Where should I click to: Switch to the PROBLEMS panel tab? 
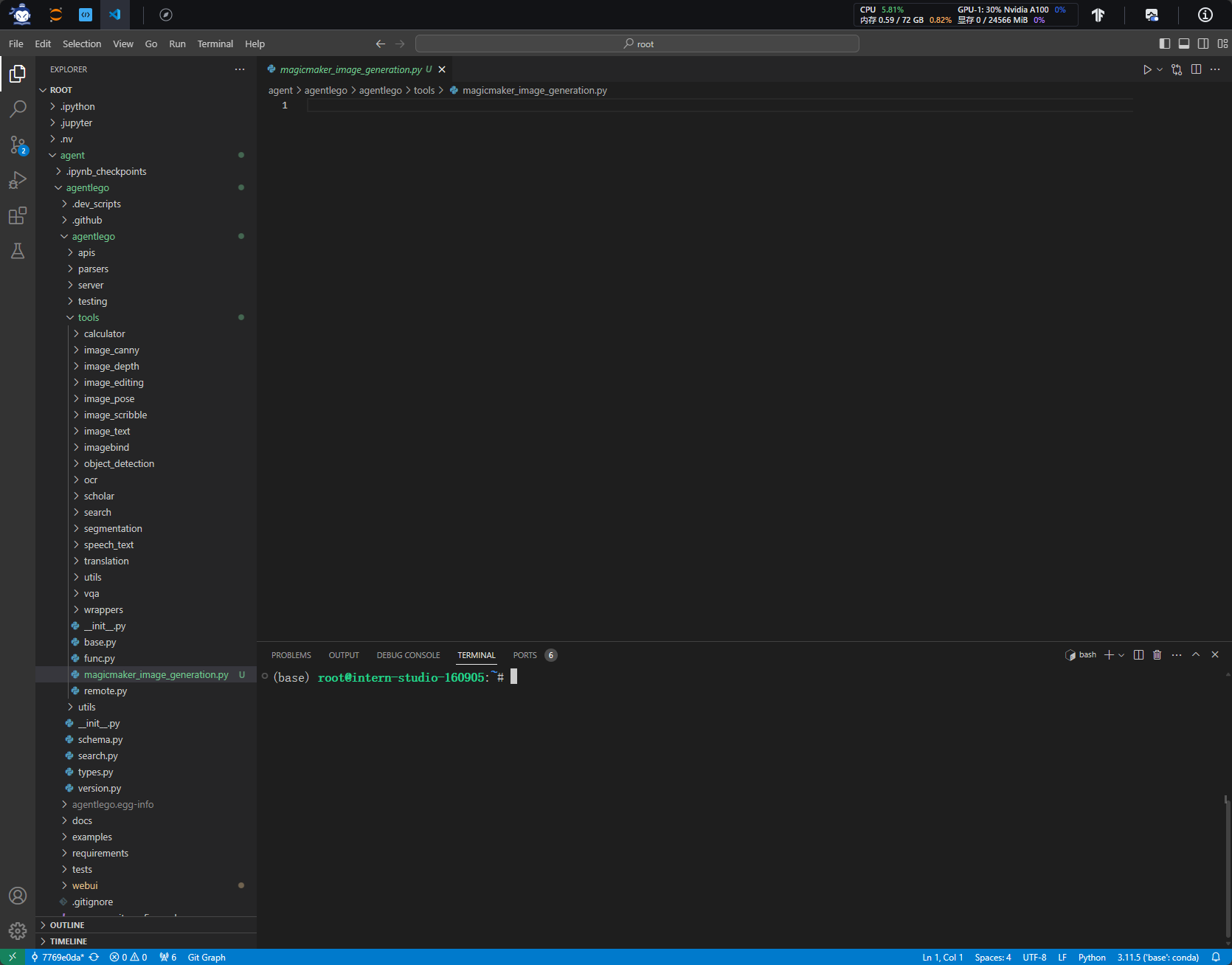point(291,655)
